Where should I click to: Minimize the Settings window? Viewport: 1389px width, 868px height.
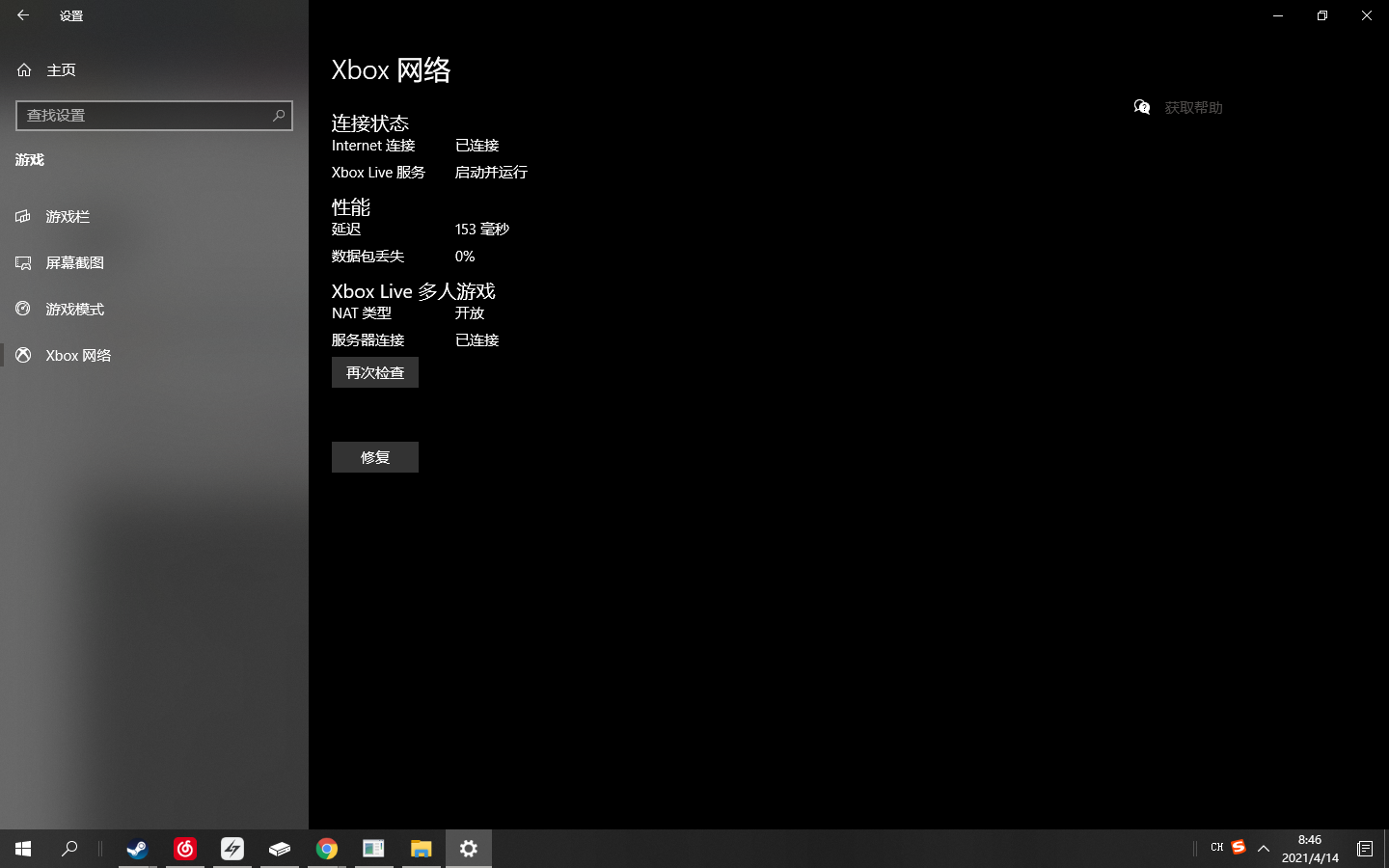coord(1278,15)
